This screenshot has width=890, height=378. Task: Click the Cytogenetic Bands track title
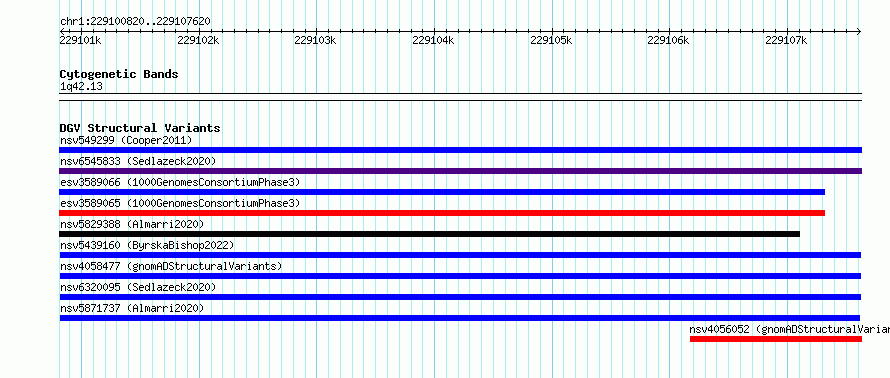click(x=119, y=74)
